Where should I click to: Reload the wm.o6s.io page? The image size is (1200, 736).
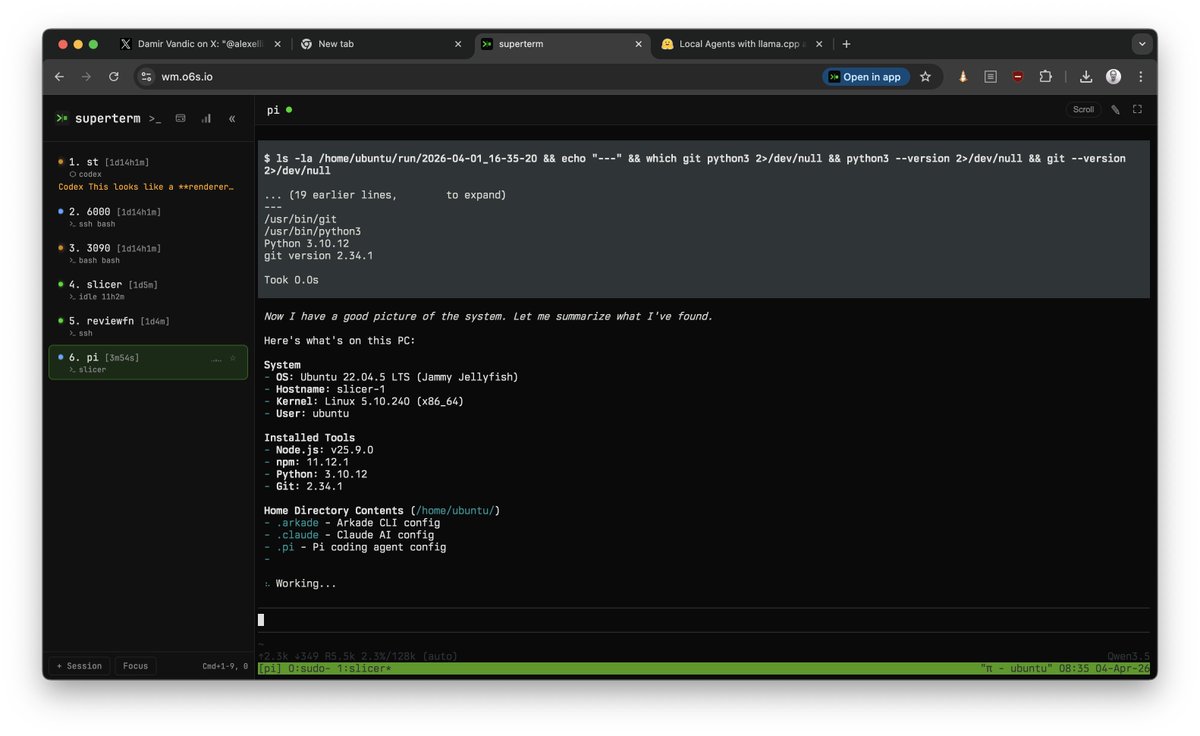114,77
